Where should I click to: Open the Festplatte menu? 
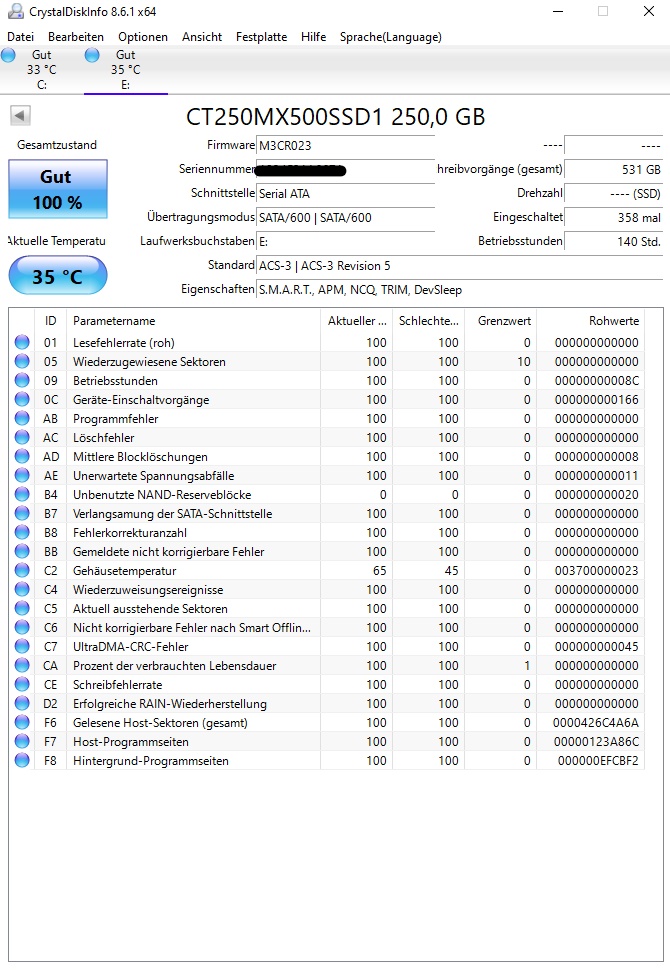click(261, 36)
